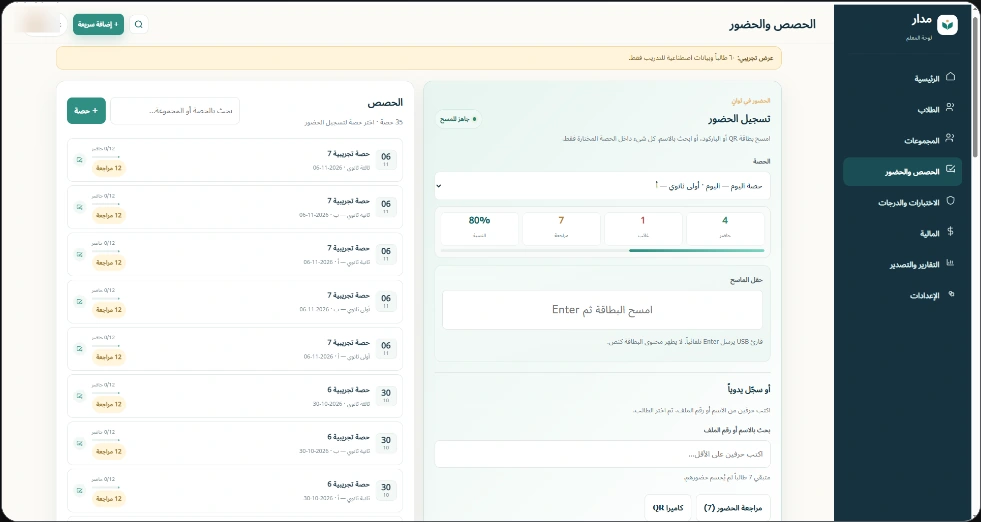Click the 35 حصة sessions count text

[353, 123]
